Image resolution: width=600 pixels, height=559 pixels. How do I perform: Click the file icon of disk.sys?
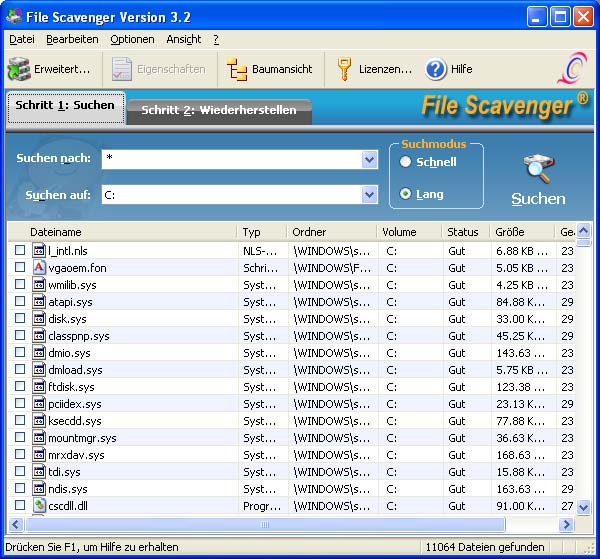pyautogui.click(x=39, y=318)
